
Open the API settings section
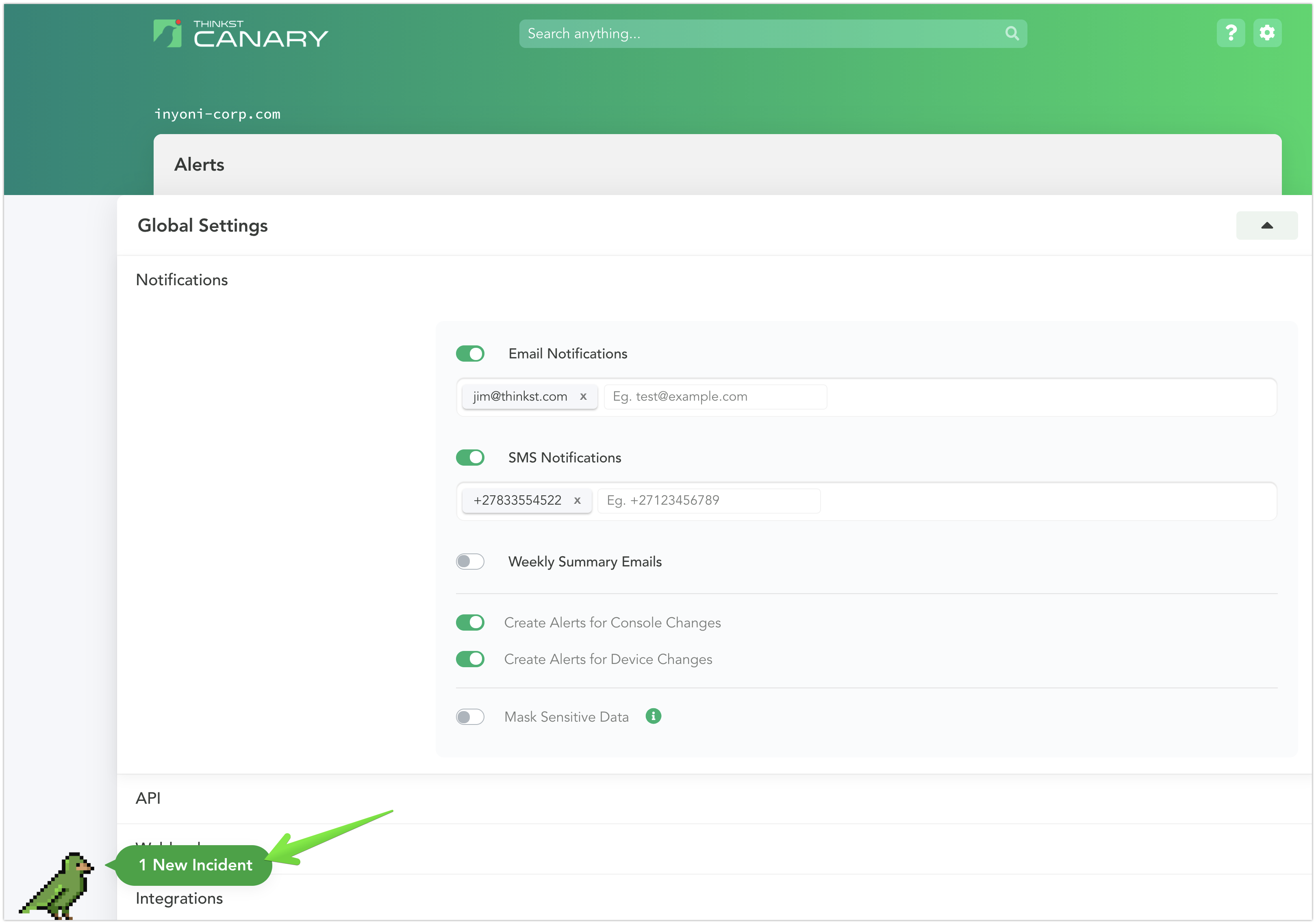click(148, 798)
